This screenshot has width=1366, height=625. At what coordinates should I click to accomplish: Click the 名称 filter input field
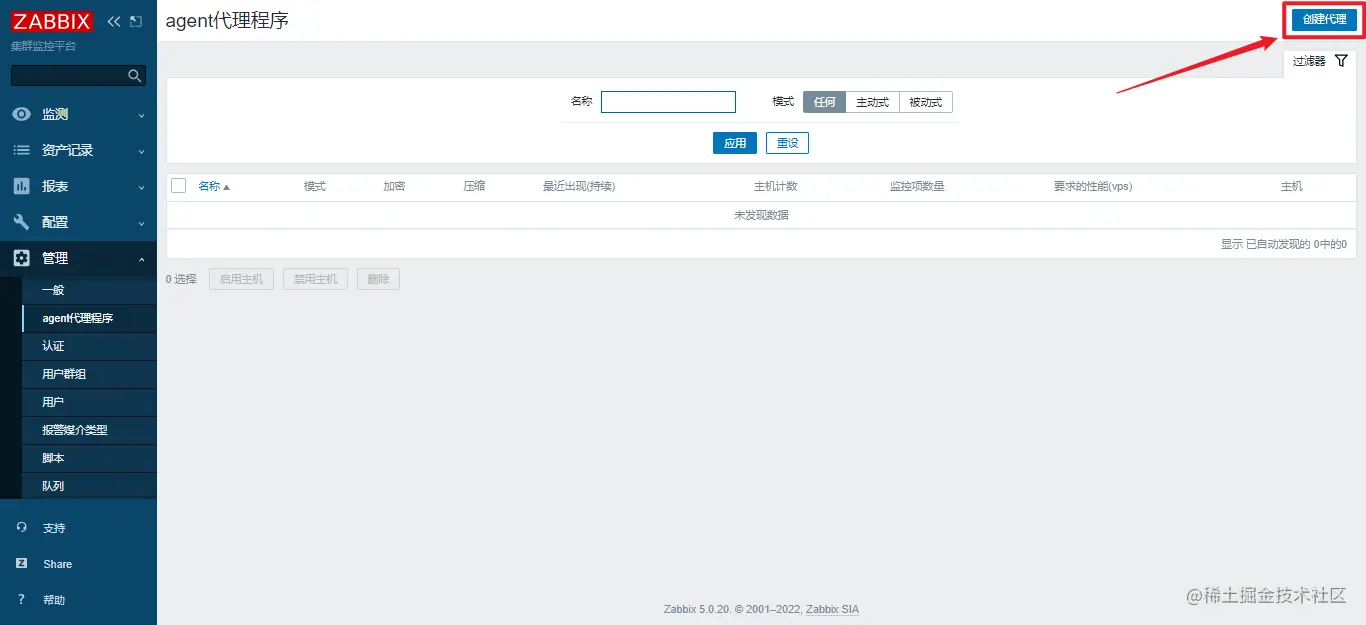tap(668, 102)
